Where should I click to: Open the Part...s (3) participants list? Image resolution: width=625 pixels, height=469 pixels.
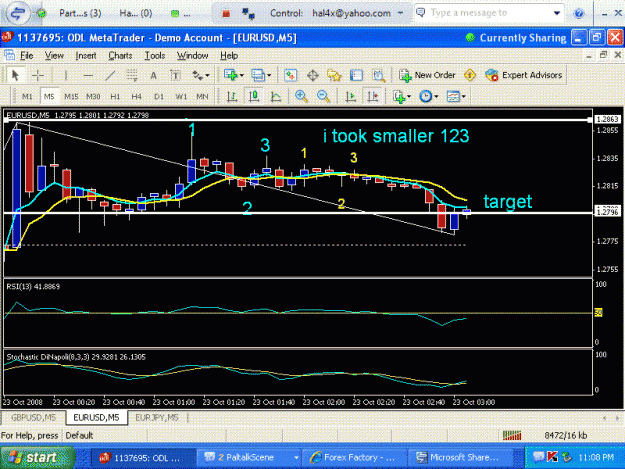point(80,13)
